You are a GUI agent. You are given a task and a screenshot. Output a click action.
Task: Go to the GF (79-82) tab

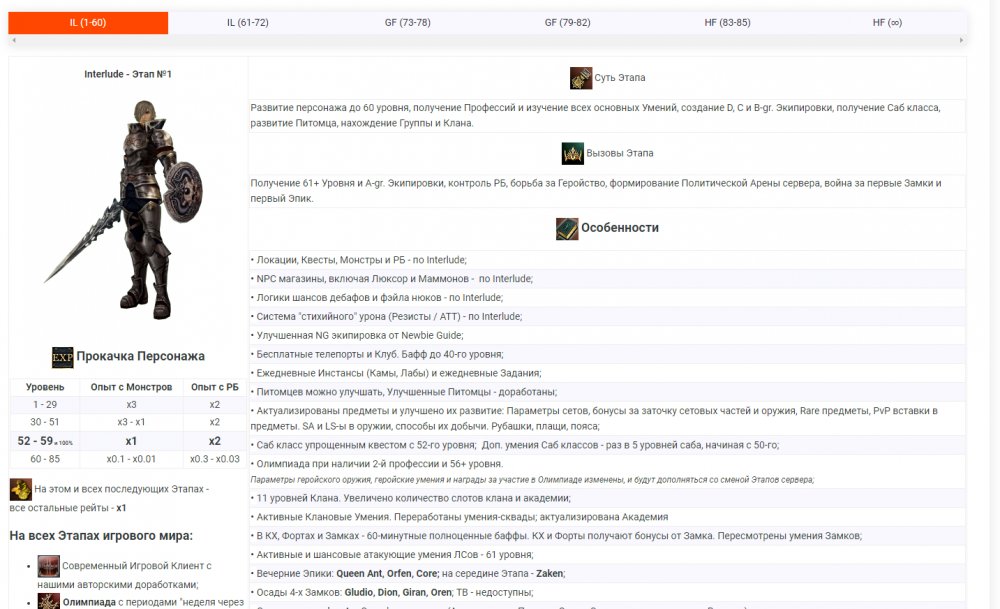coord(567,22)
